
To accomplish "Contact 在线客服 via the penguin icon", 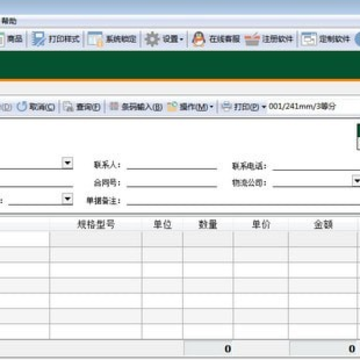I will click(216, 39).
